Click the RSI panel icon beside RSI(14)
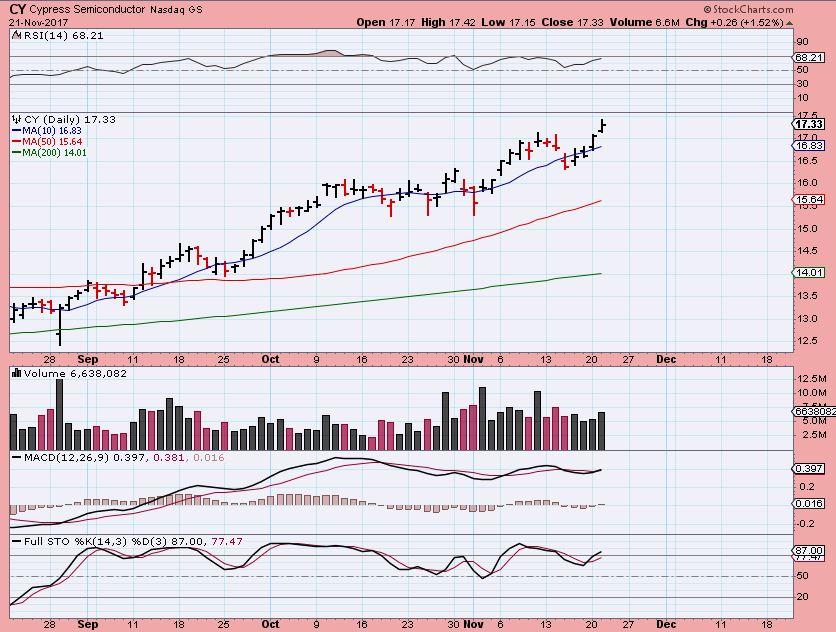The height and width of the screenshot is (632, 836). [x=16, y=35]
